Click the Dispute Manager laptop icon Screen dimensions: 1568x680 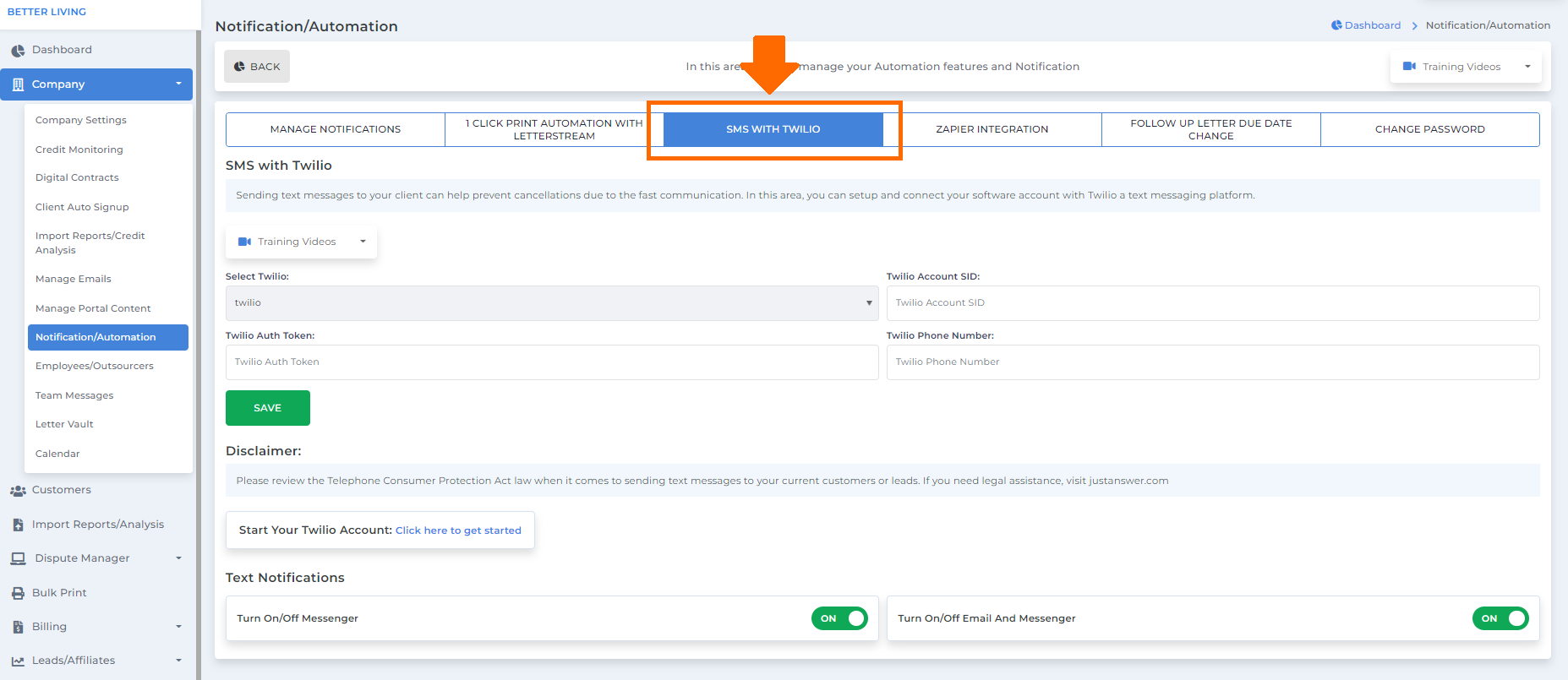[18, 558]
